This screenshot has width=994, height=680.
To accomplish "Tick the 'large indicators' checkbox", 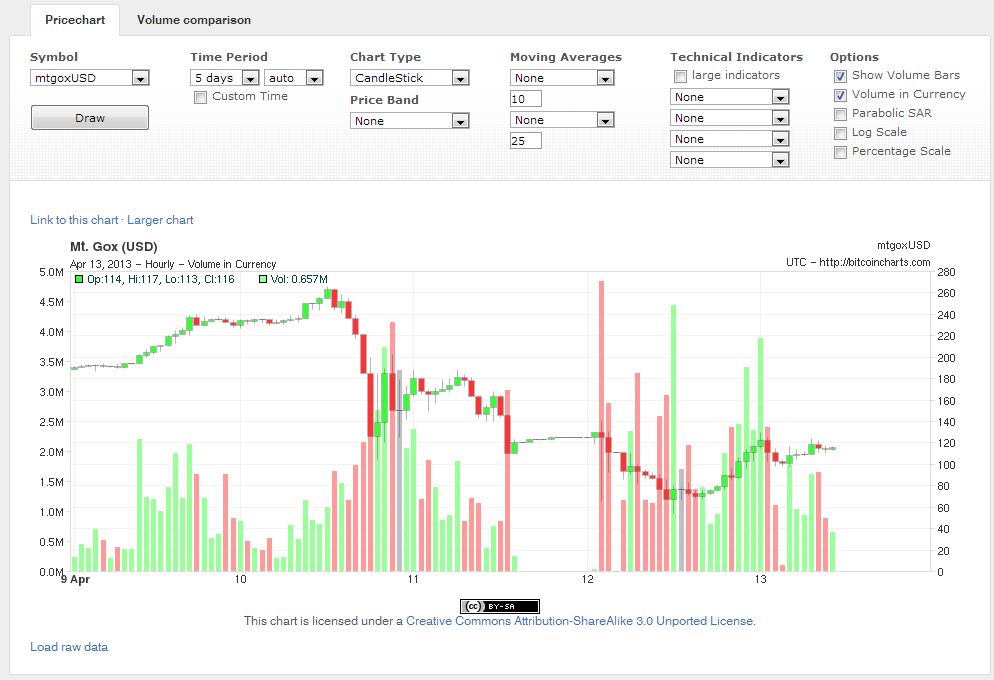I will click(x=680, y=77).
